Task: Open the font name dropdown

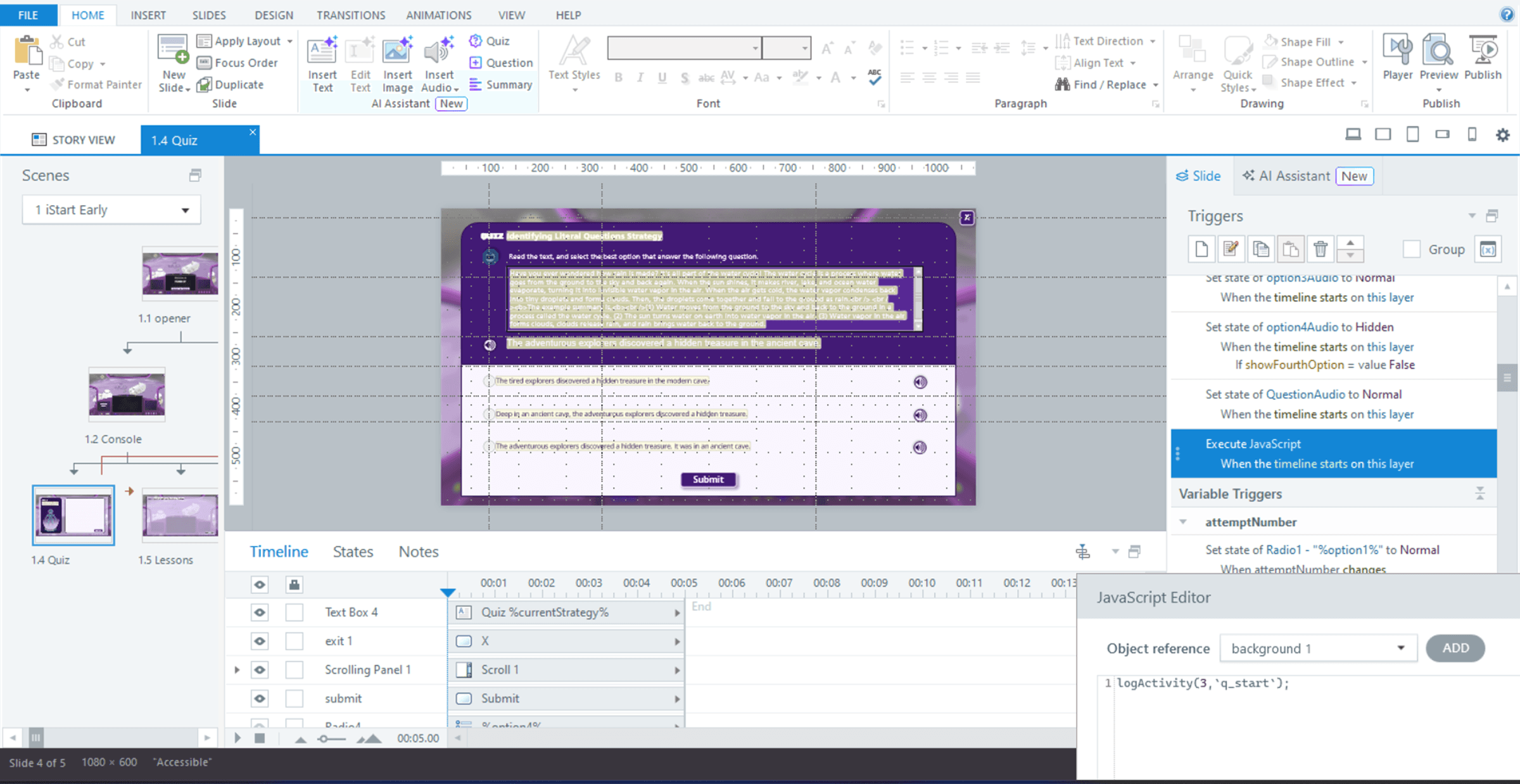Action: (756, 47)
